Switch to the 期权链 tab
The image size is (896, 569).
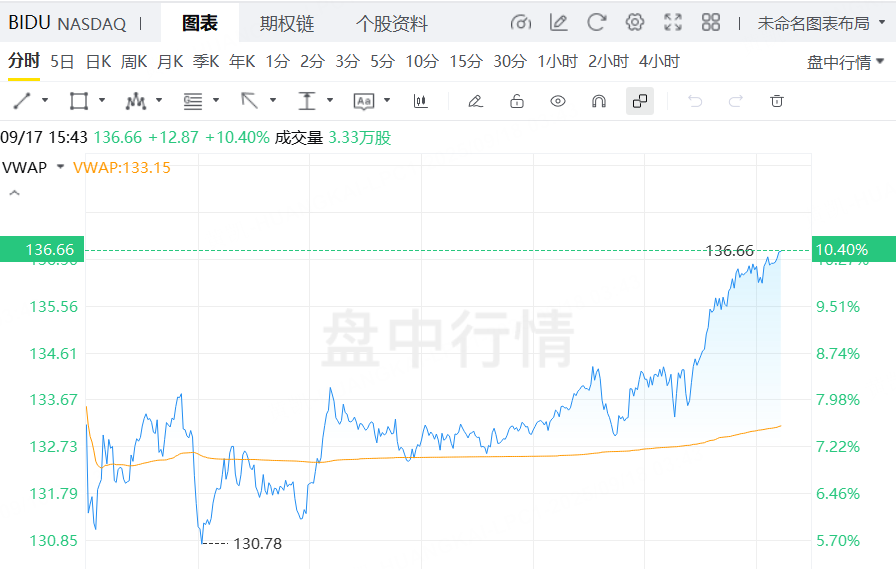[x=286, y=23]
